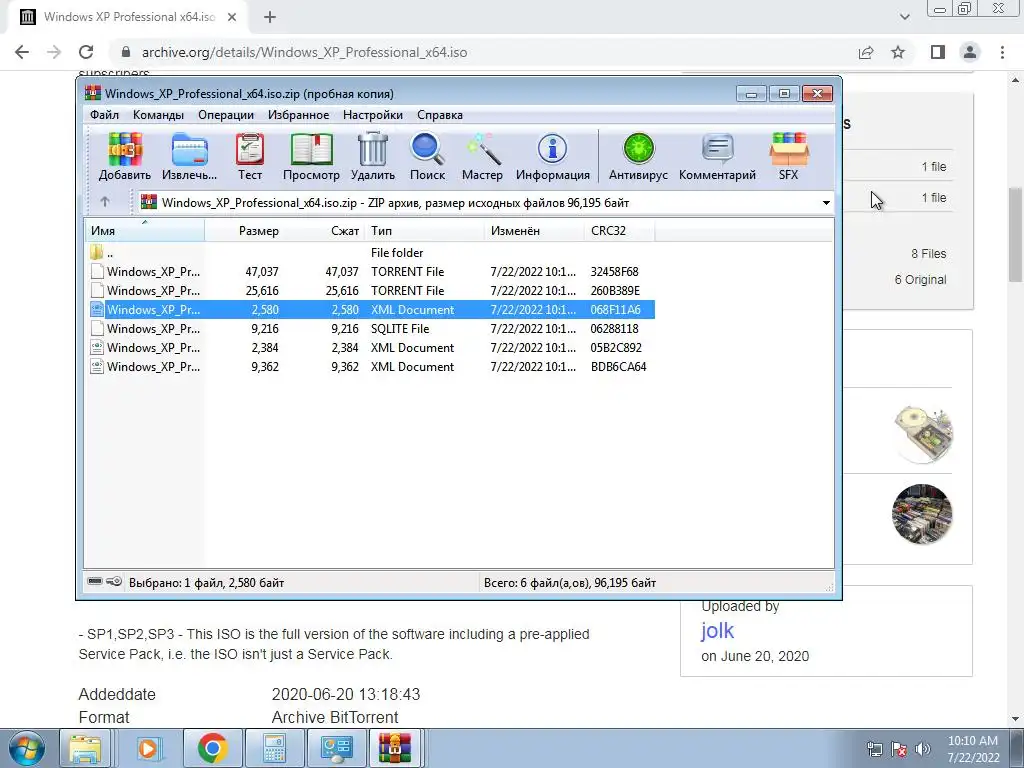
Task: Sort by the CRC32 column header
Action: coord(620,231)
